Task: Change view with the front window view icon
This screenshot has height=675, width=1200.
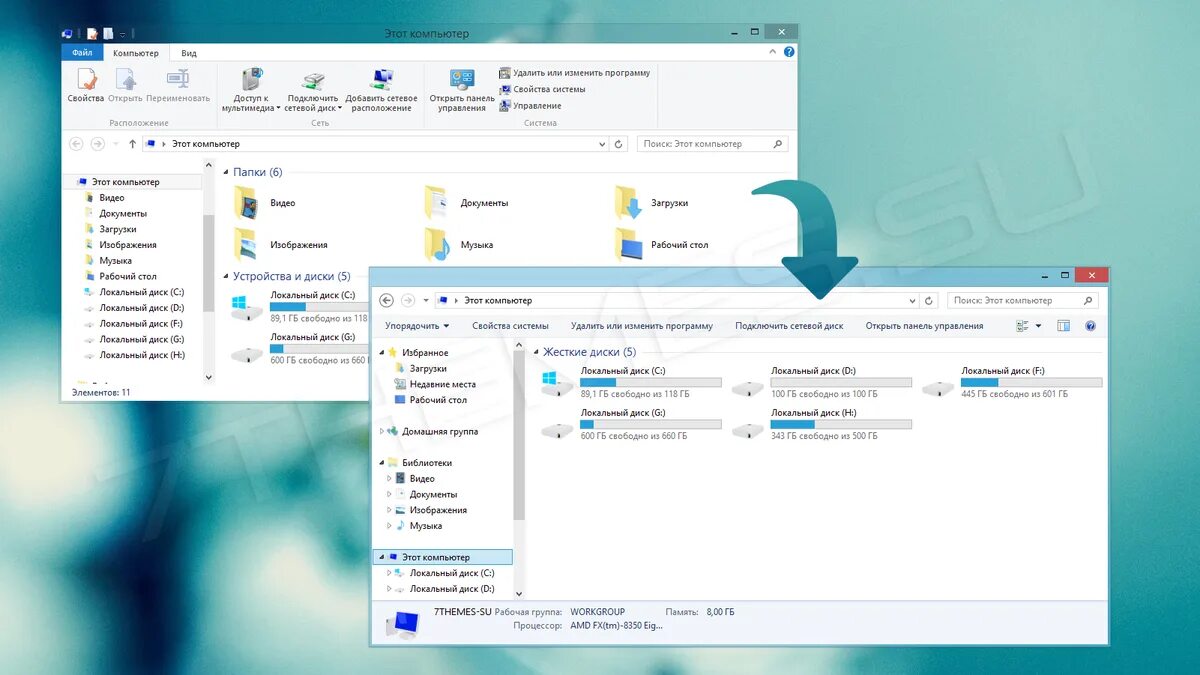Action: [1022, 326]
